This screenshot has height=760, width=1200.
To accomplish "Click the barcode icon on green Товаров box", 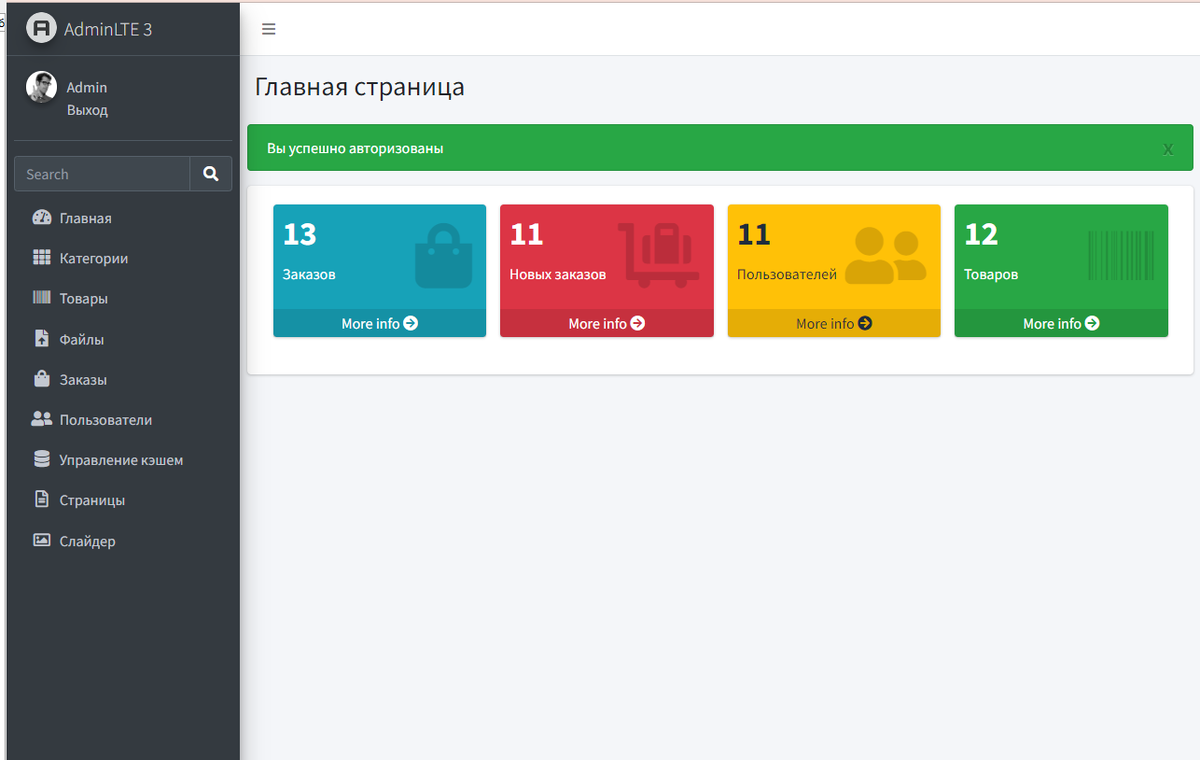I will pos(1120,253).
